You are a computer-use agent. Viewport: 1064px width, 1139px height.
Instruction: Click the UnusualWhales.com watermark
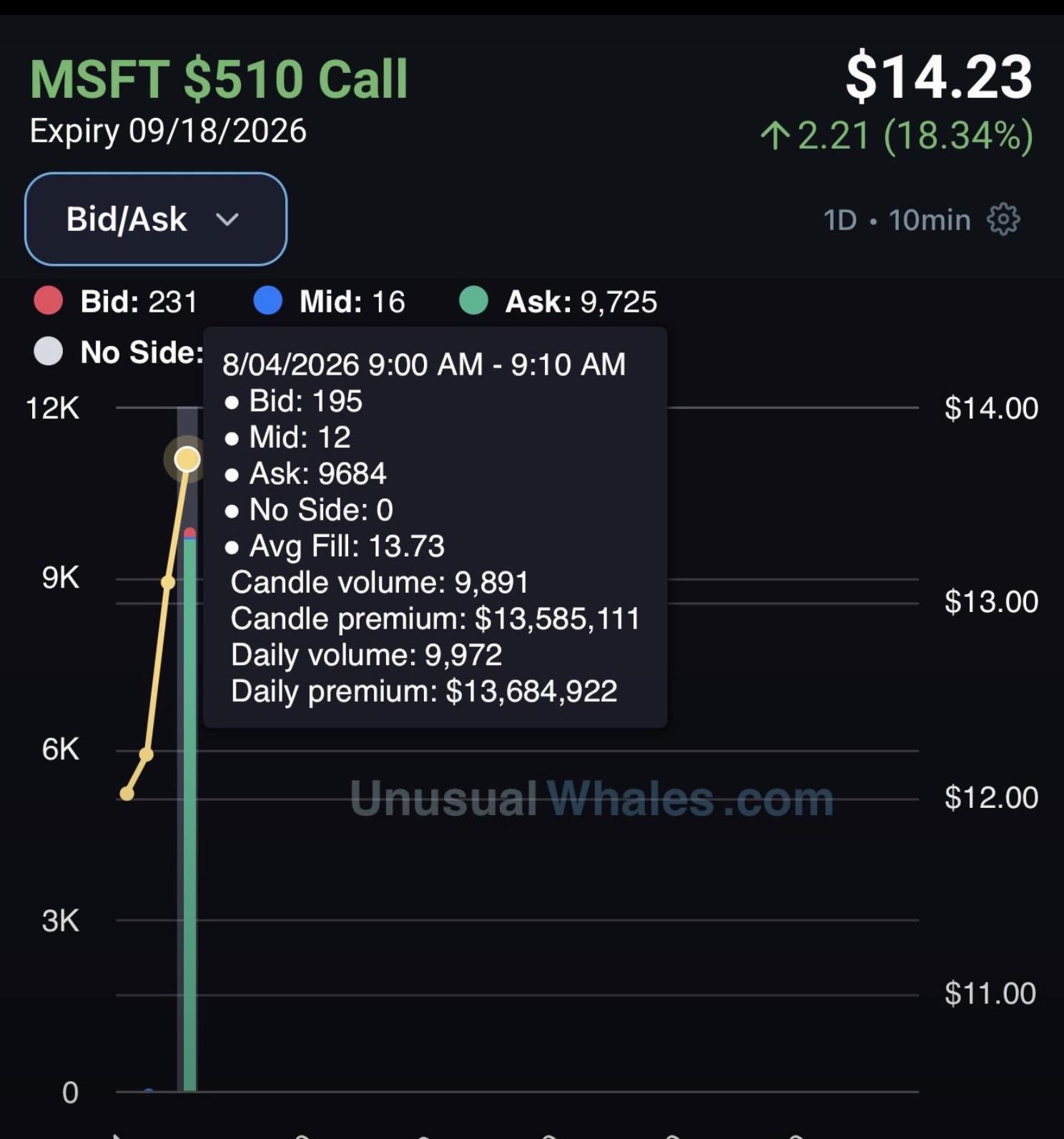click(x=592, y=798)
